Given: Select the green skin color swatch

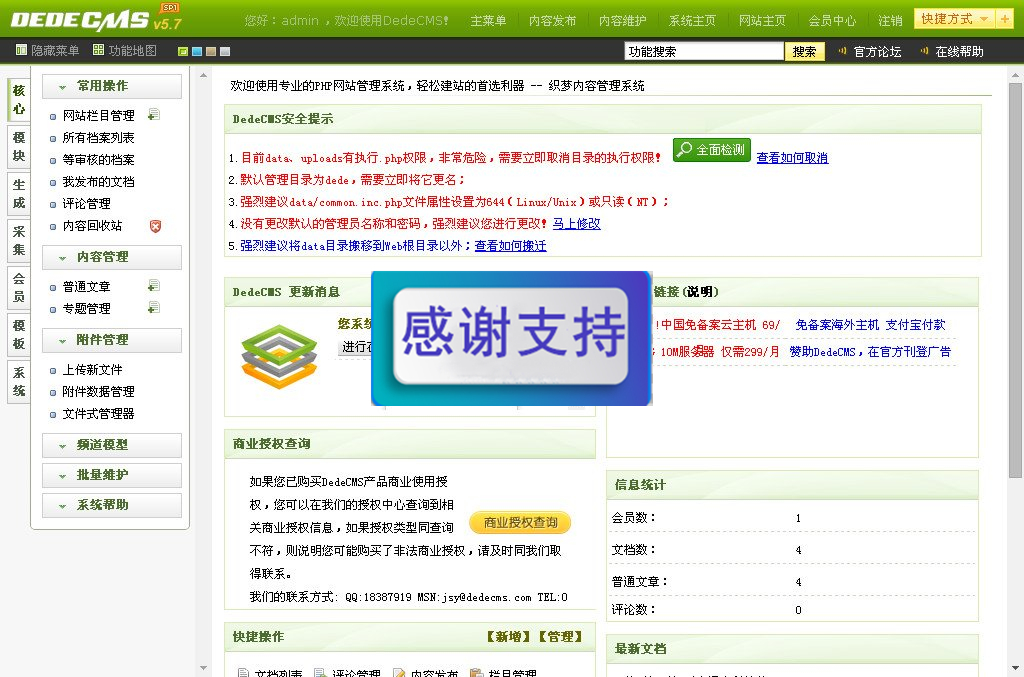Looking at the screenshot, I should click(x=183, y=51).
